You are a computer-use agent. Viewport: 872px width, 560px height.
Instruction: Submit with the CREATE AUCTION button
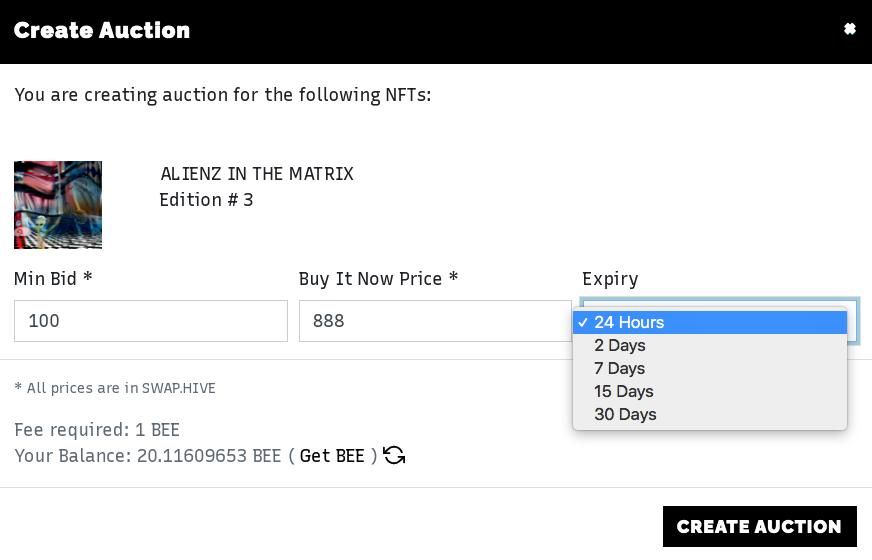pos(760,526)
